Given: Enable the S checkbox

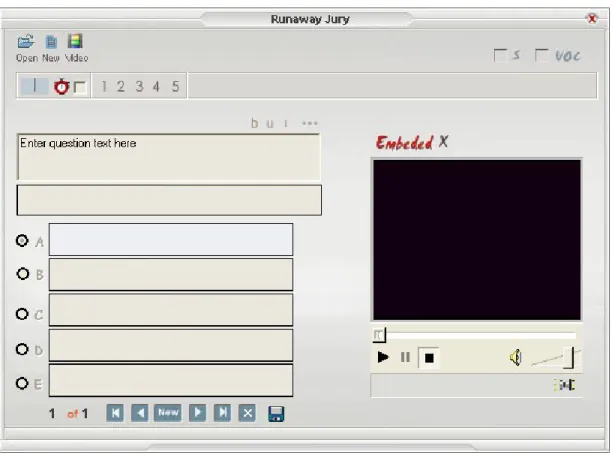Looking at the screenshot, I should pos(500,55).
